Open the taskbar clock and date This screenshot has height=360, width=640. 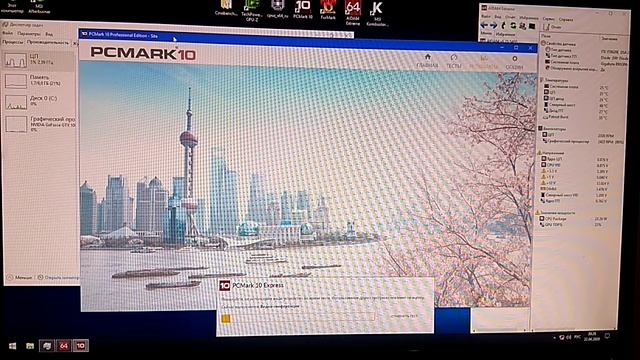pyautogui.click(x=593, y=336)
